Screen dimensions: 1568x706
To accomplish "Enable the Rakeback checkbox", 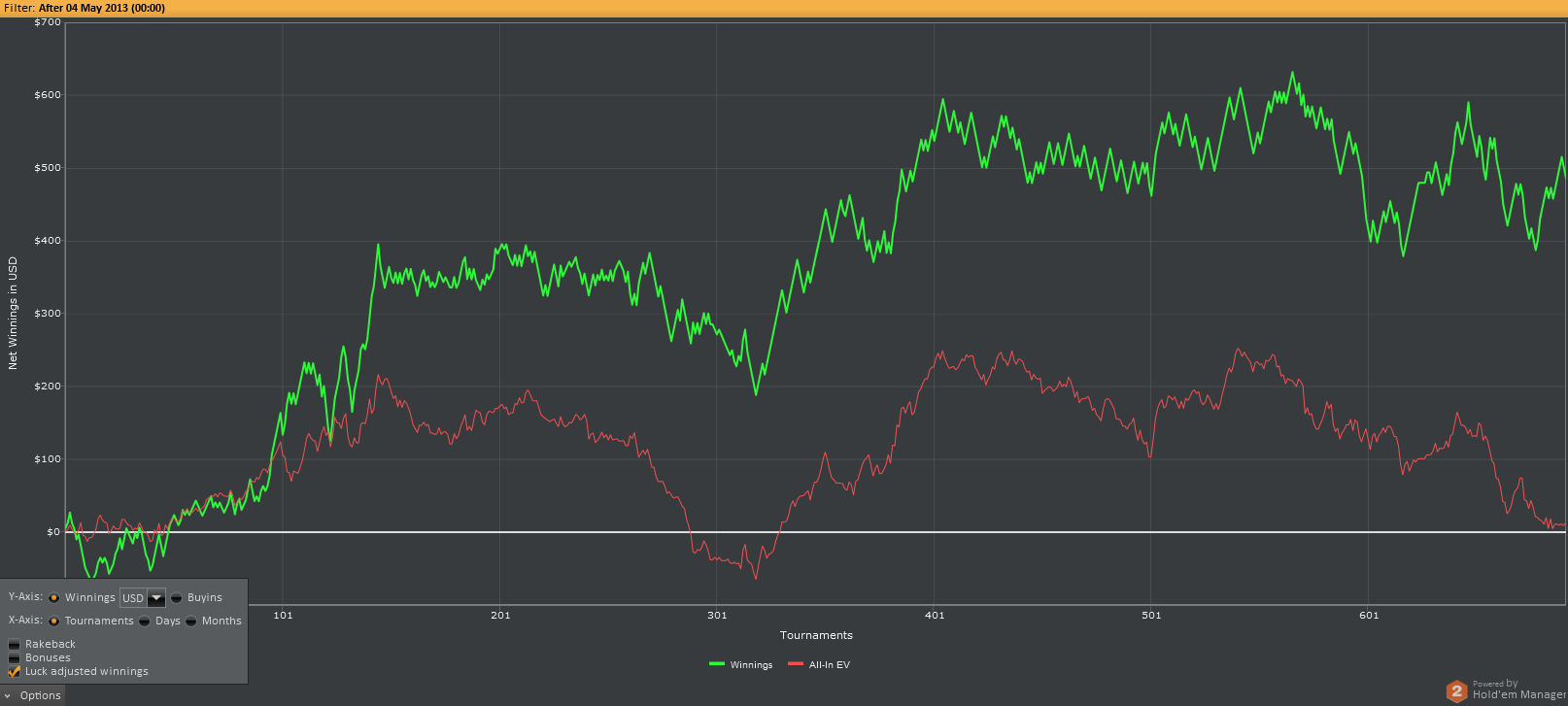I will [15, 645].
